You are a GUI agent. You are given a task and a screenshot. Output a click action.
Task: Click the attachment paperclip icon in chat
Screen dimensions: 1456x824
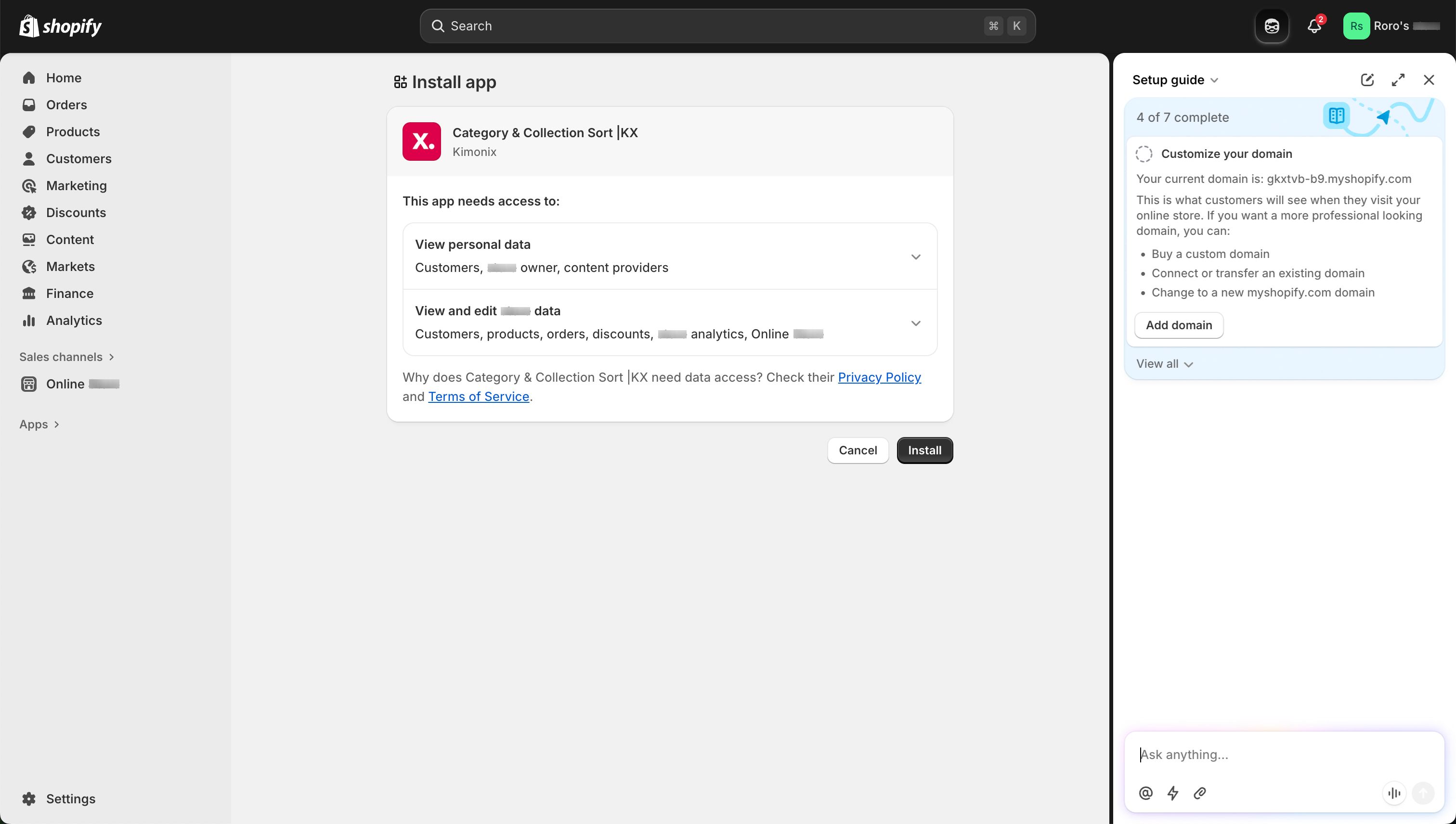click(1199, 793)
